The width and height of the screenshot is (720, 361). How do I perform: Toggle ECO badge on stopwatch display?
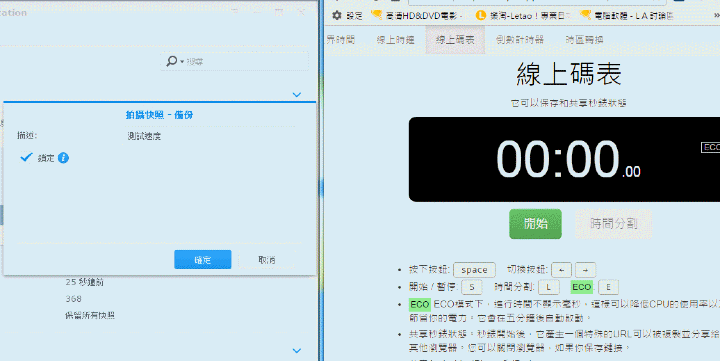[x=711, y=147]
